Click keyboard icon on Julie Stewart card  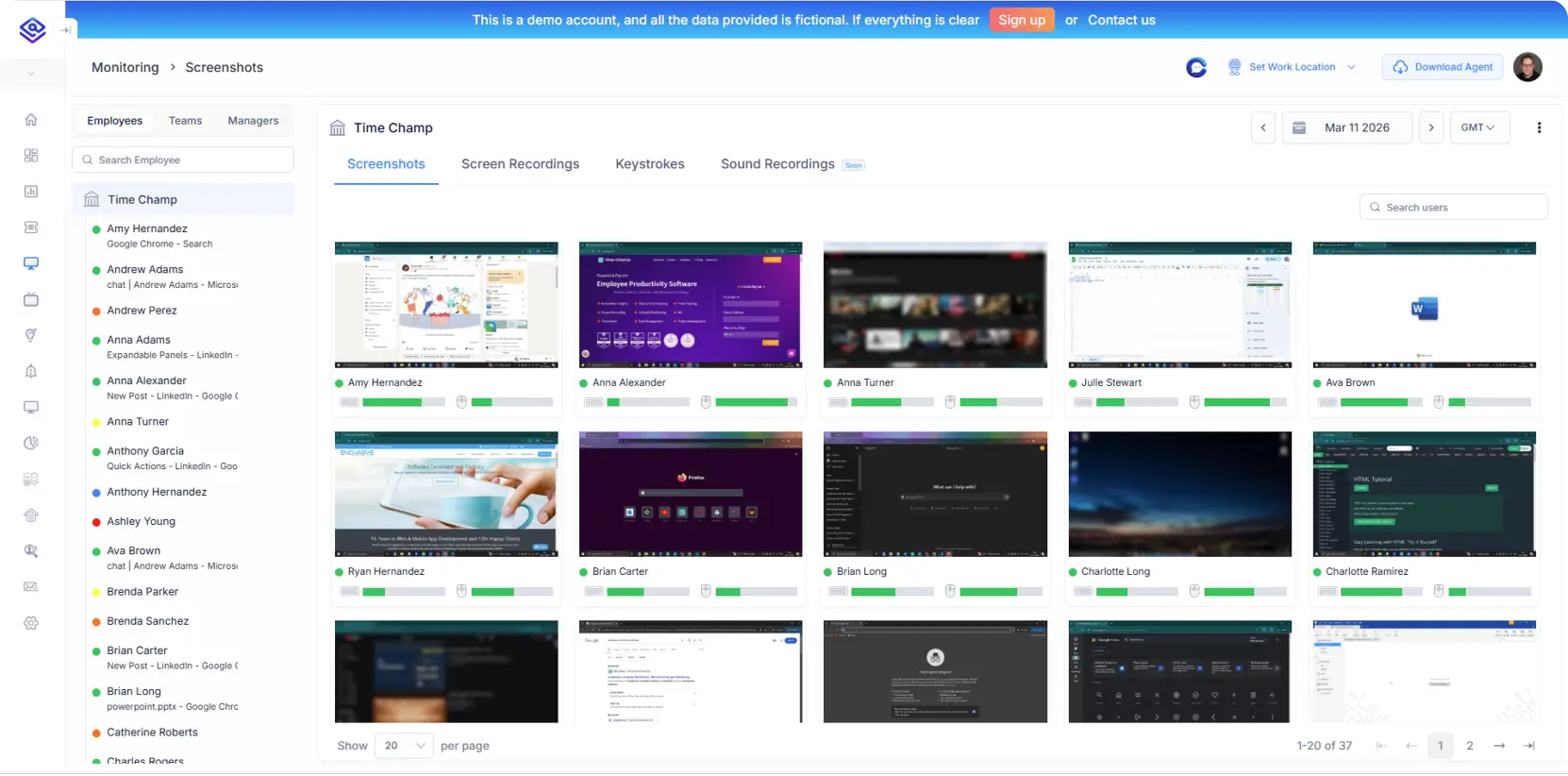(x=1083, y=403)
